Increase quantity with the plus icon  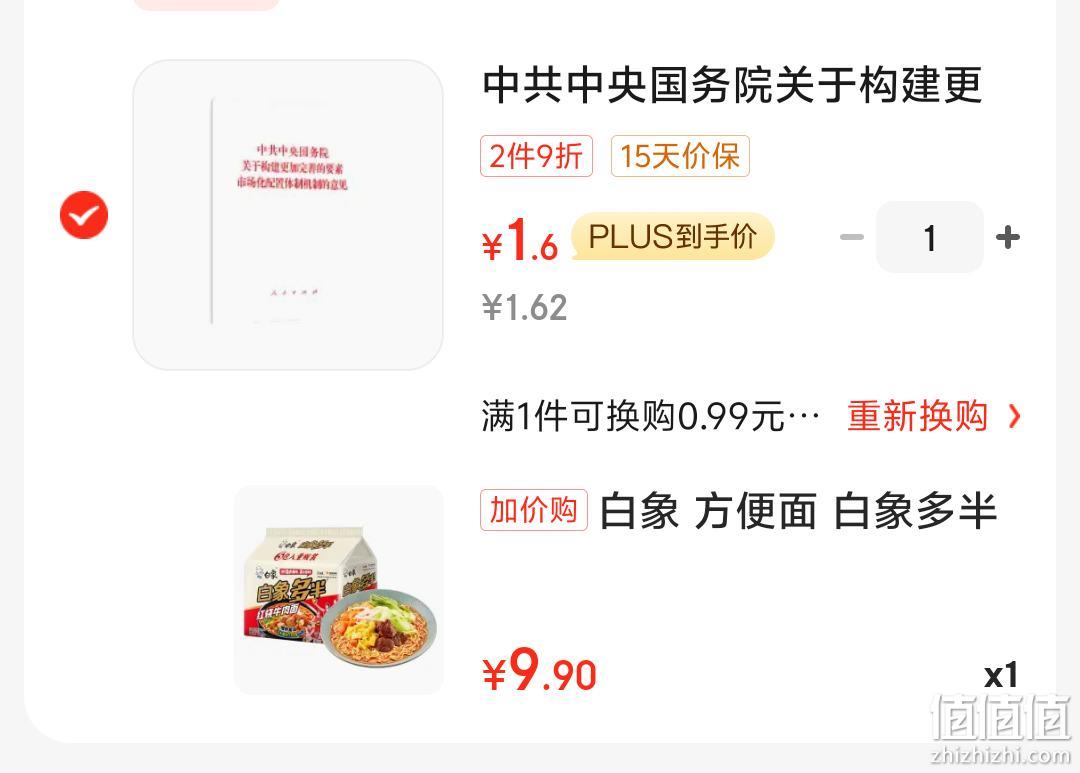point(1008,237)
